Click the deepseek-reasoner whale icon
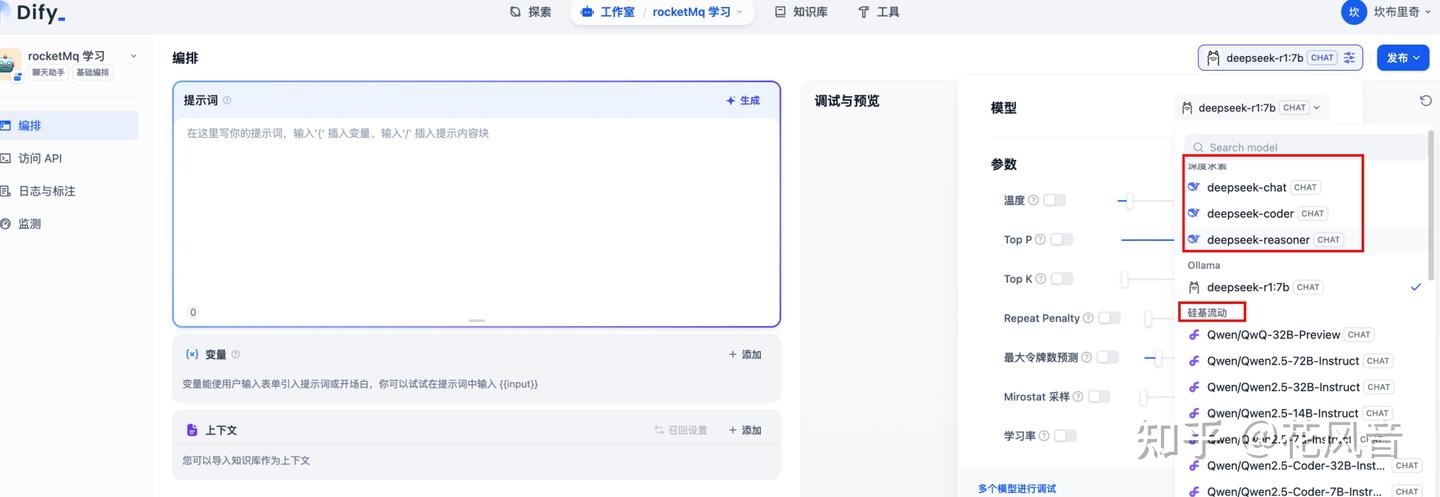 [x=1193, y=239]
